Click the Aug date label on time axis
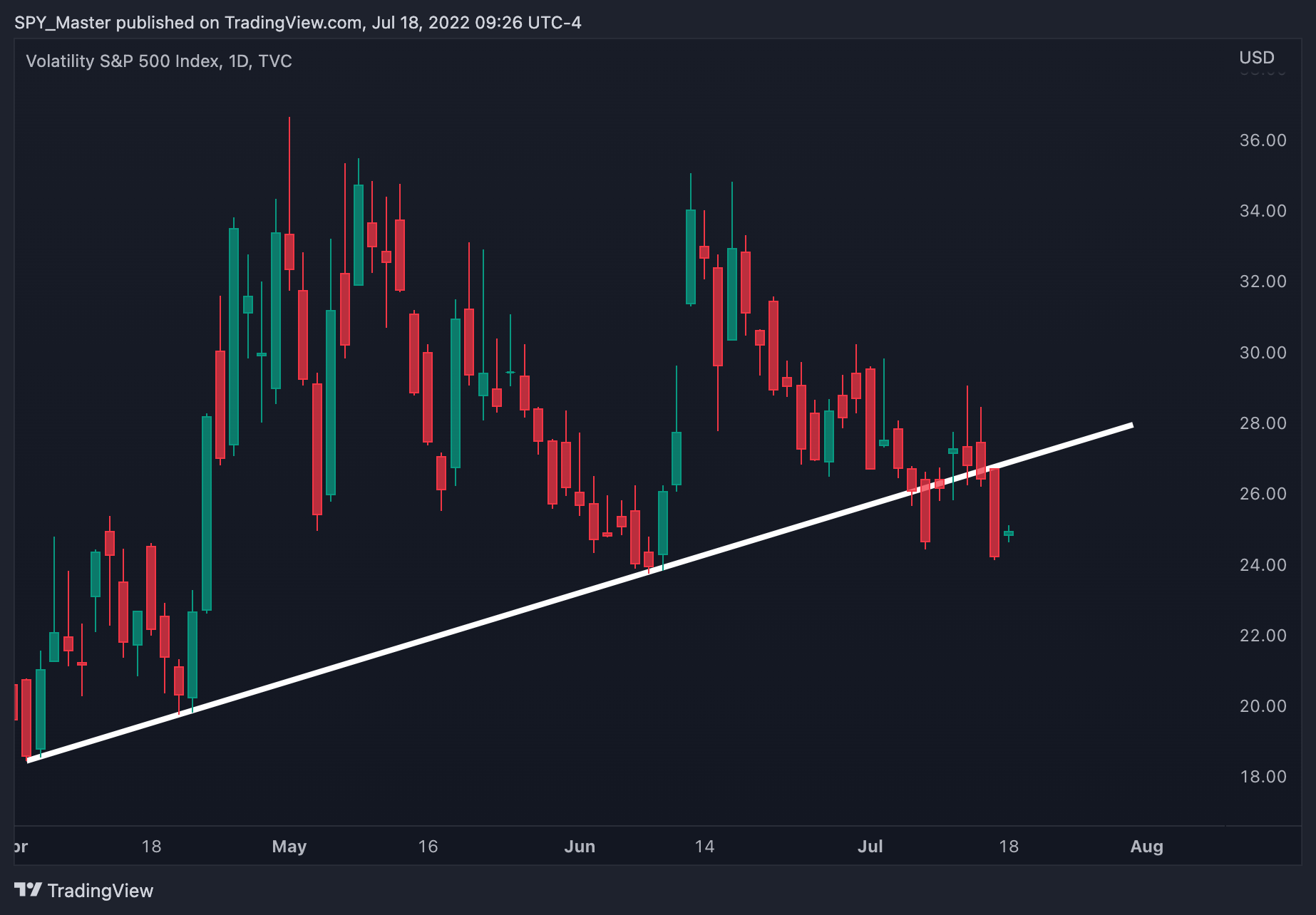Image resolution: width=1316 pixels, height=915 pixels. (x=1147, y=847)
